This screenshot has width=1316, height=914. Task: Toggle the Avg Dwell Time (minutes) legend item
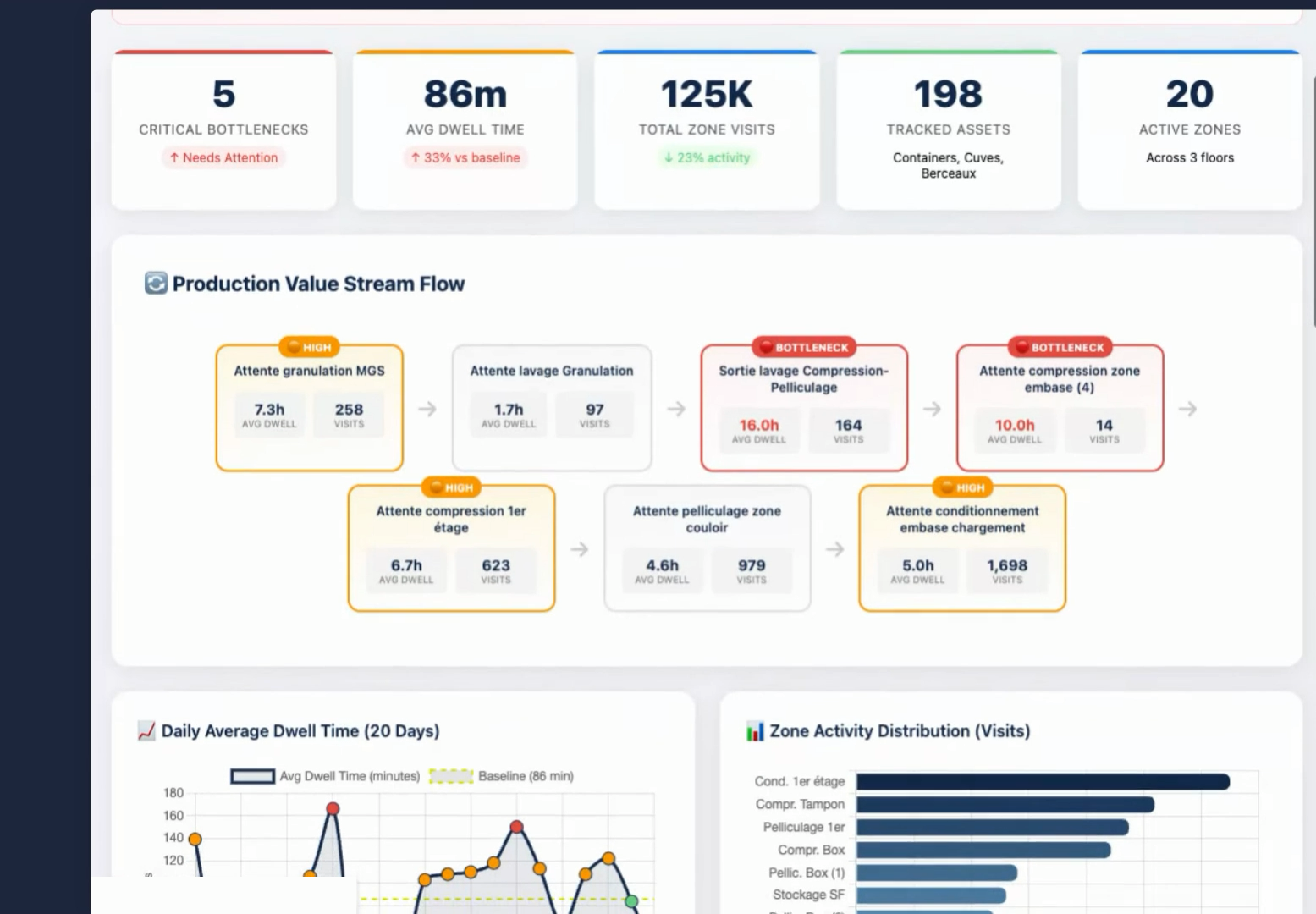326,776
